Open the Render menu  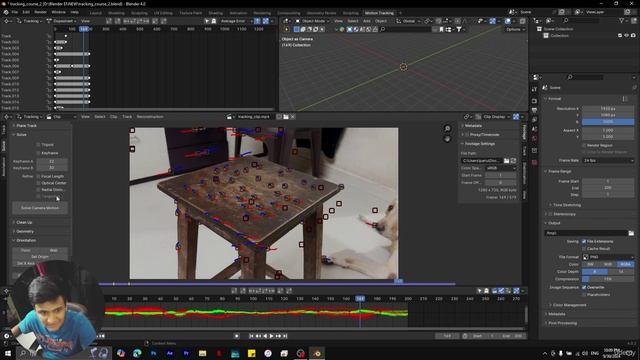[40, 12]
